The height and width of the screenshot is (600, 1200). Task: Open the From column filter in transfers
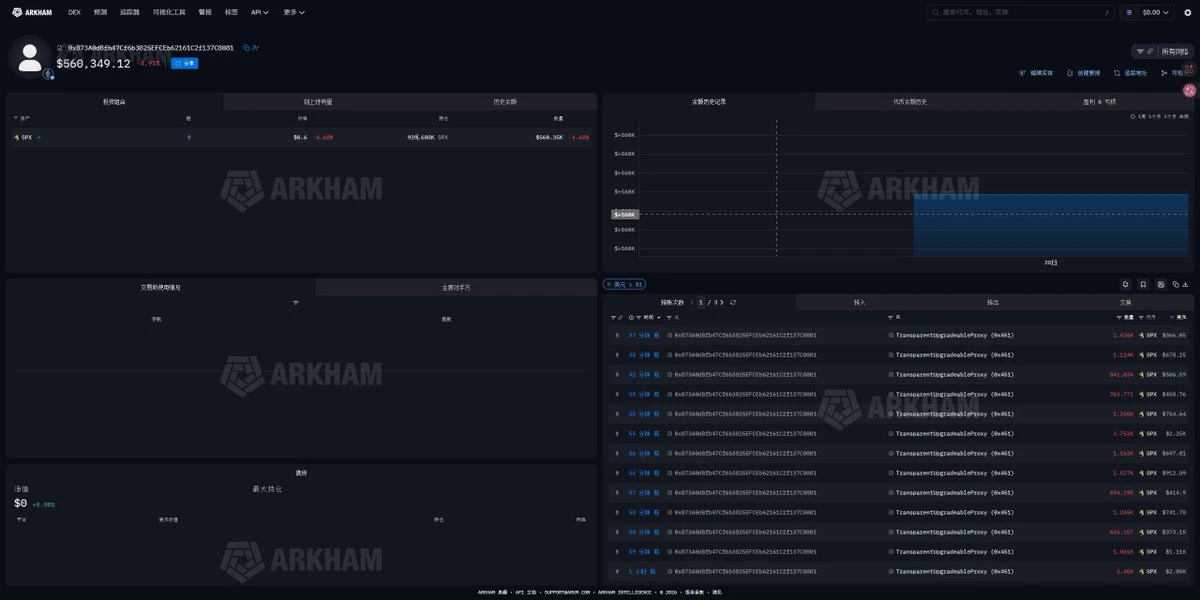point(670,317)
